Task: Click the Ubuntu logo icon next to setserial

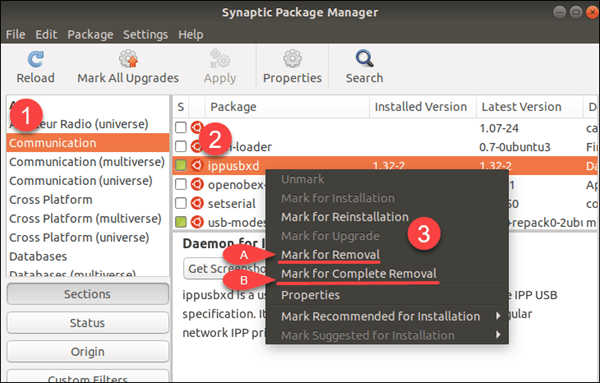Action: coord(197,203)
